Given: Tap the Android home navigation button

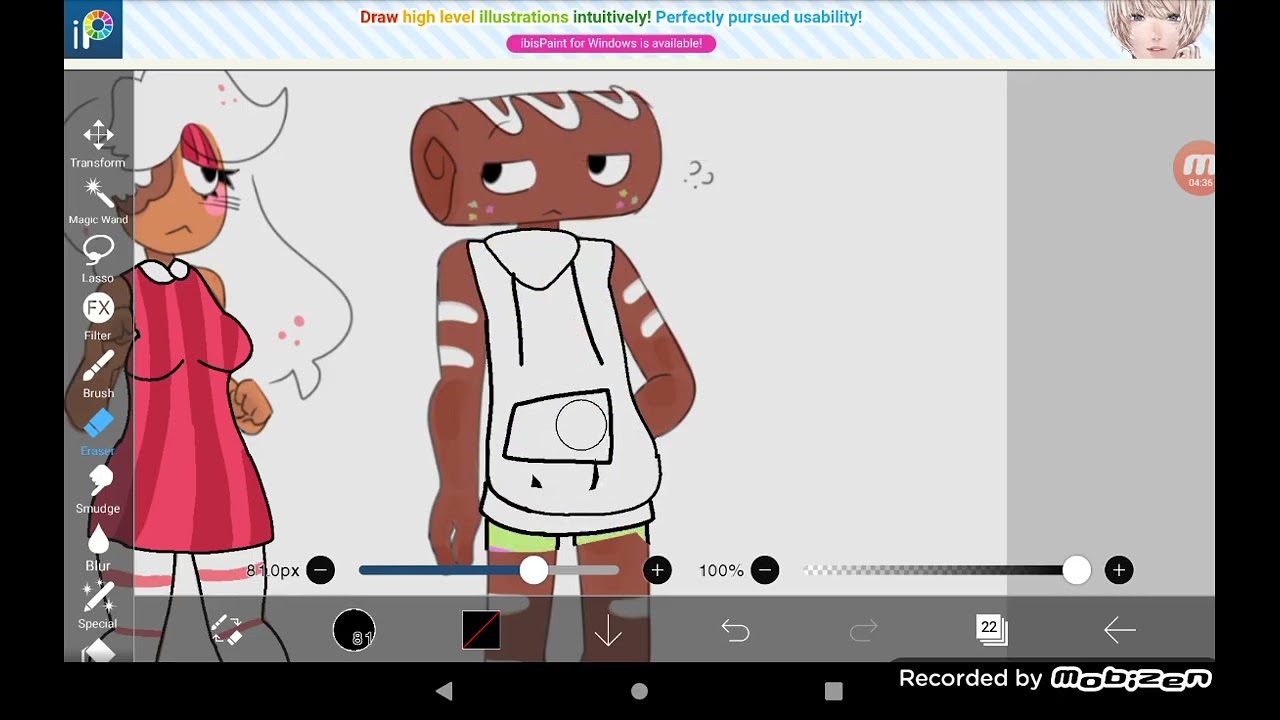Looking at the screenshot, I should (640, 691).
